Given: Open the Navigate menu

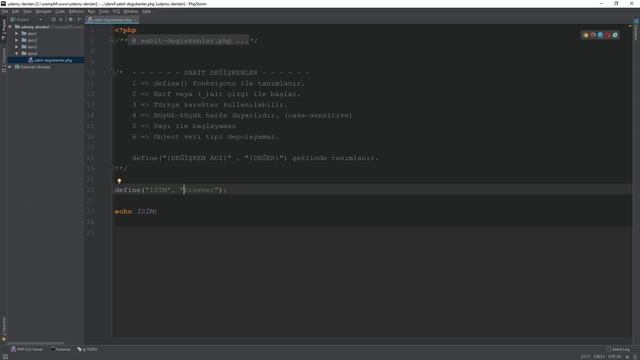Looking at the screenshot, I should tap(43, 12).
